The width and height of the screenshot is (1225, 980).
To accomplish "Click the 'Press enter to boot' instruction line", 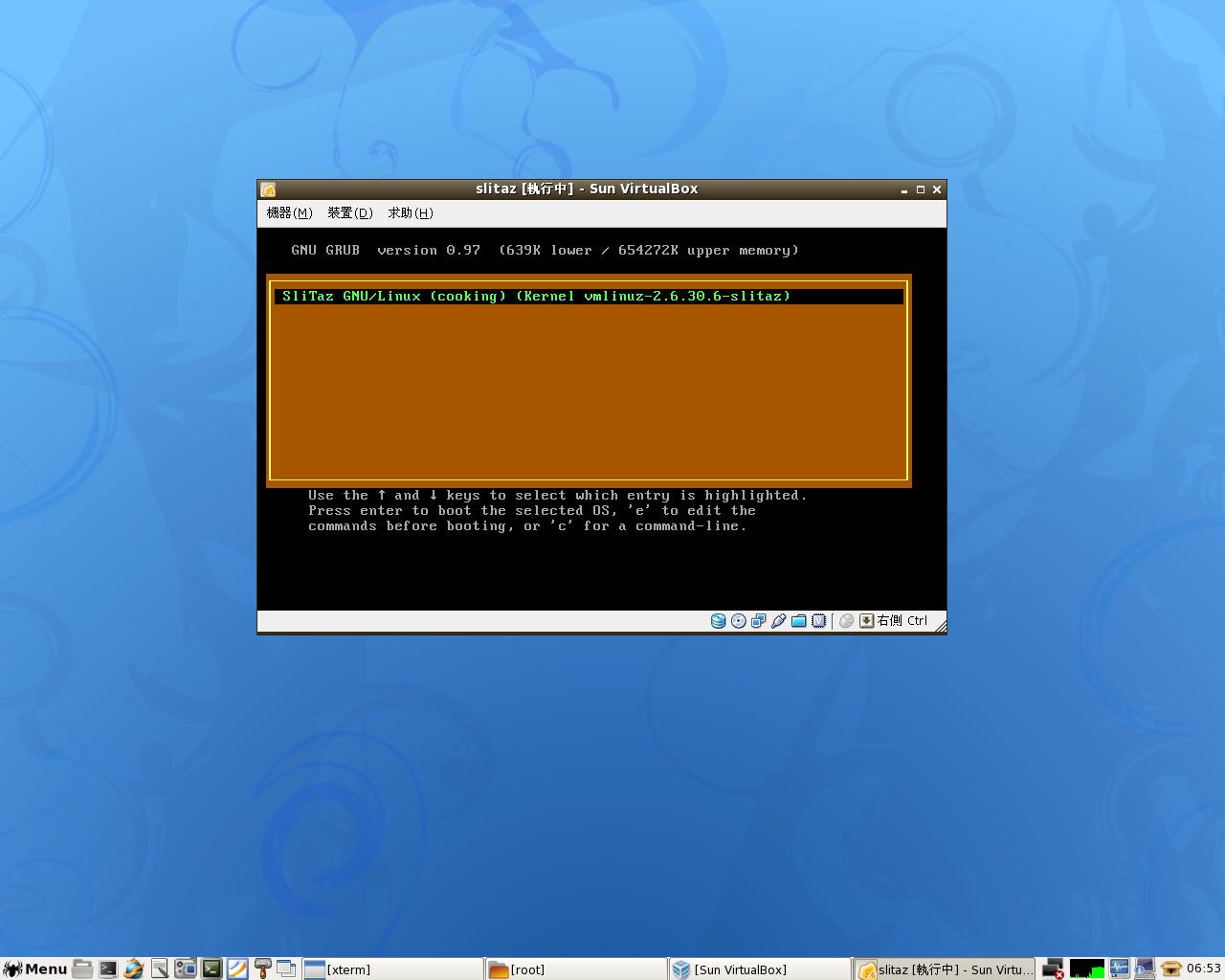I will coord(532,511).
